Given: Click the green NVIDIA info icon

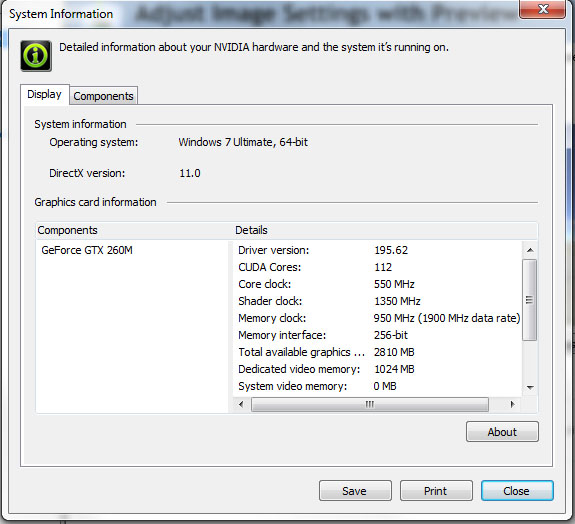Looking at the screenshot, I should coord(36,56).
